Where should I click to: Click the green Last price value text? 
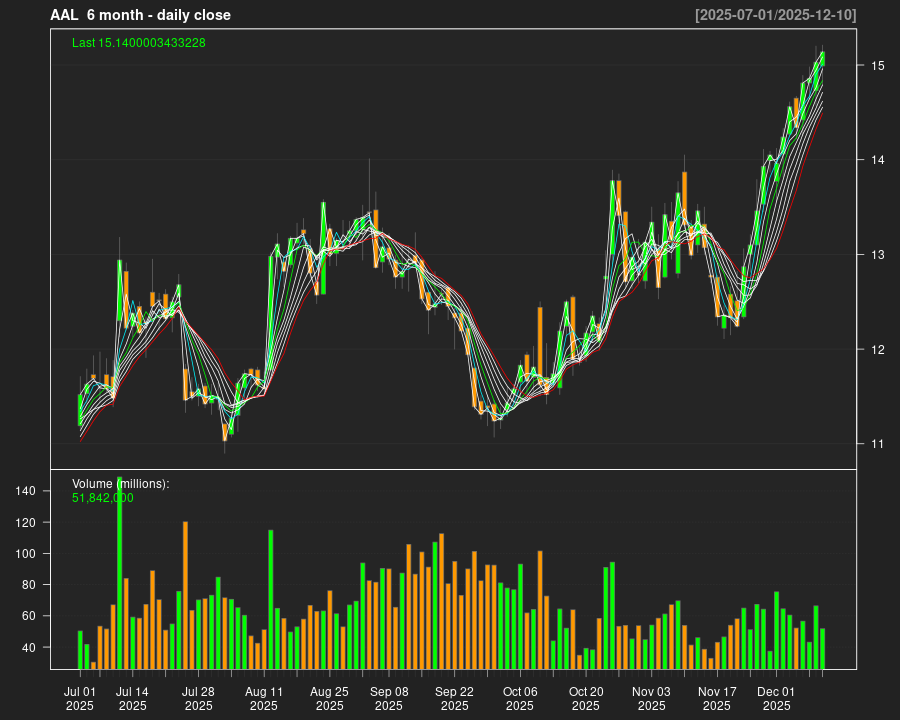(139, 43)
